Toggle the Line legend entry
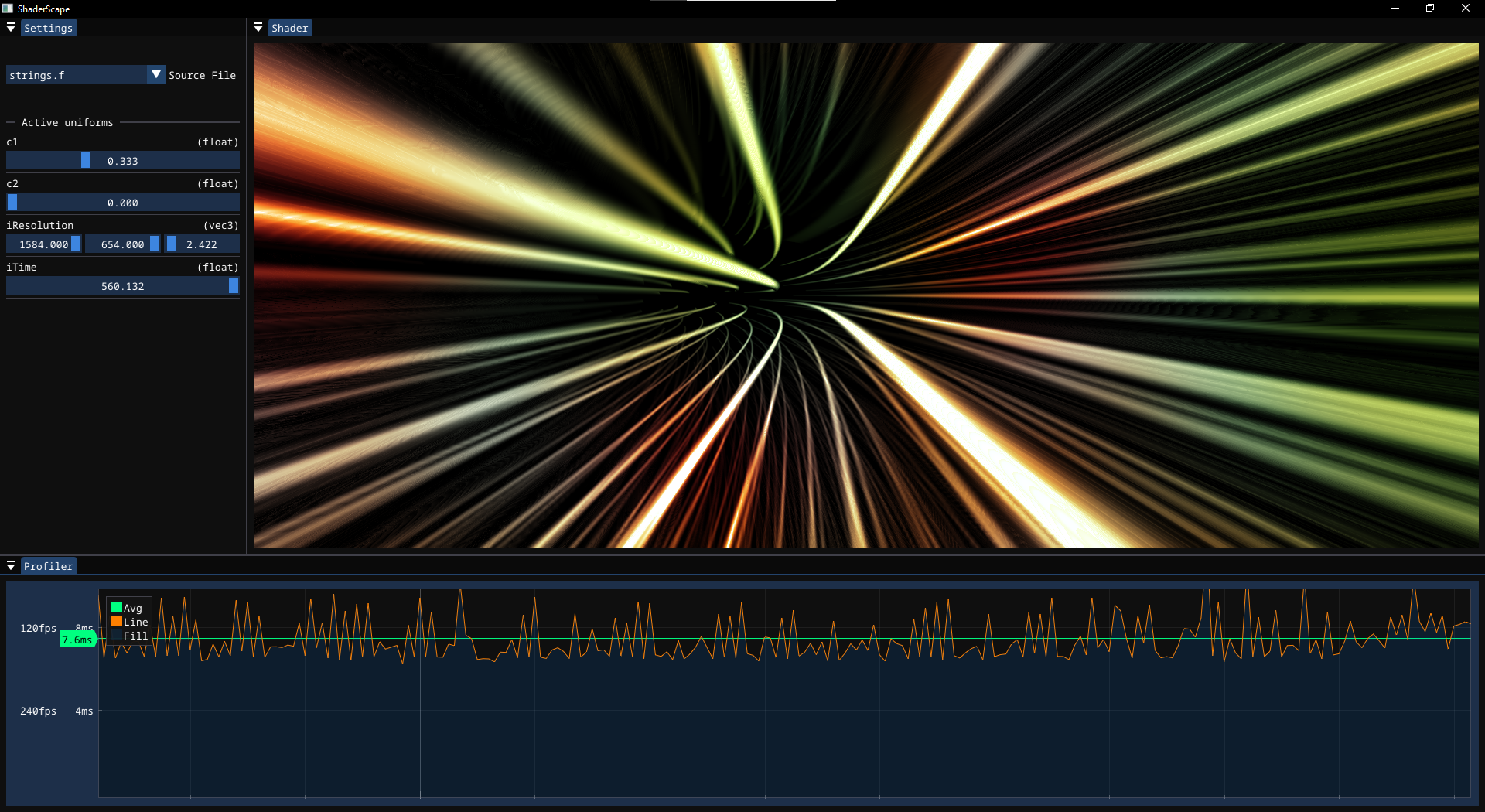 [130, 622]
